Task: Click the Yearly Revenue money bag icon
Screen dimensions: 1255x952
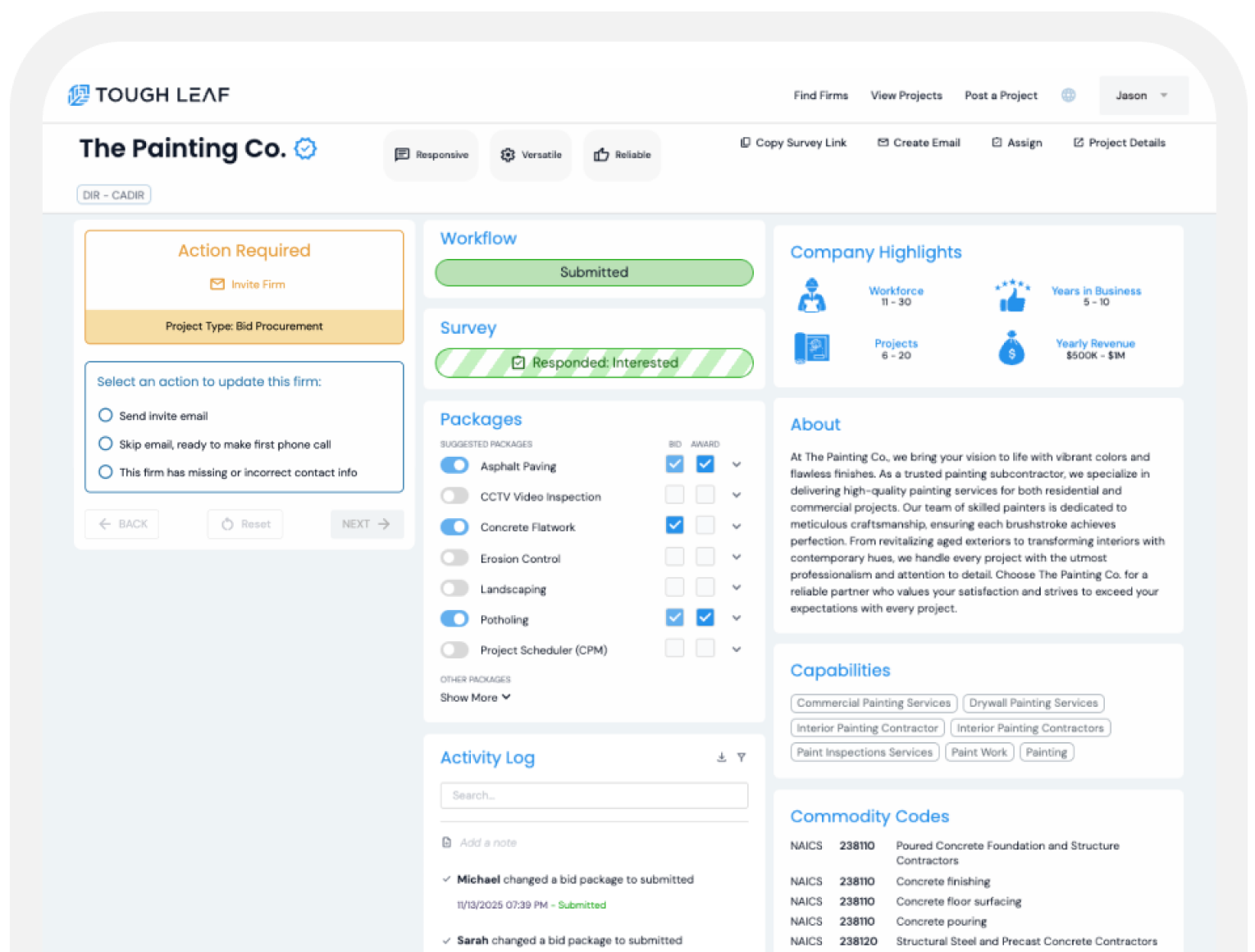Action: [1011, 348]
